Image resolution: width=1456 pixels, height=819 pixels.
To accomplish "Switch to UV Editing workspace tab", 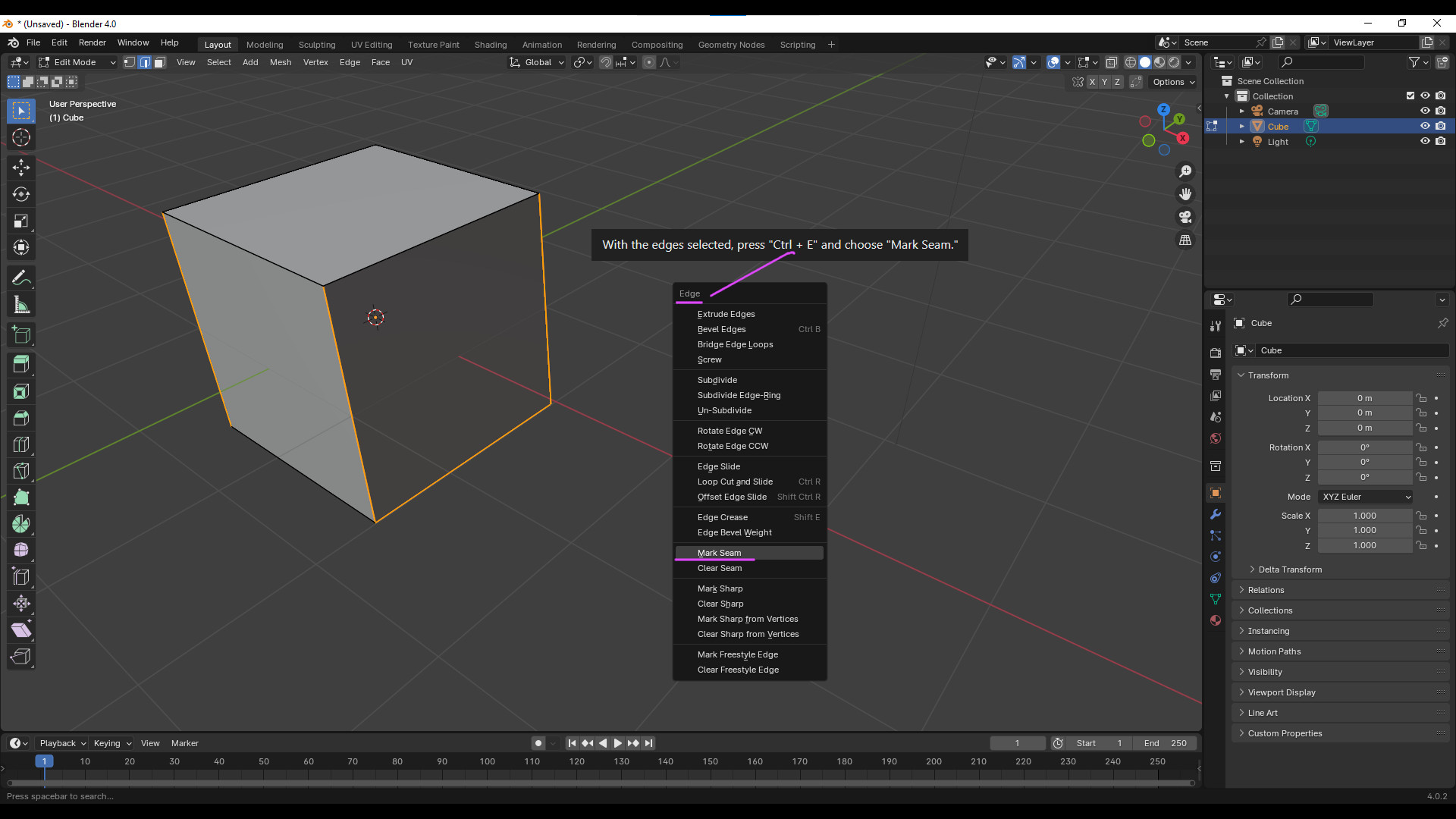I will pyautogui.click(x=372, y=45).
